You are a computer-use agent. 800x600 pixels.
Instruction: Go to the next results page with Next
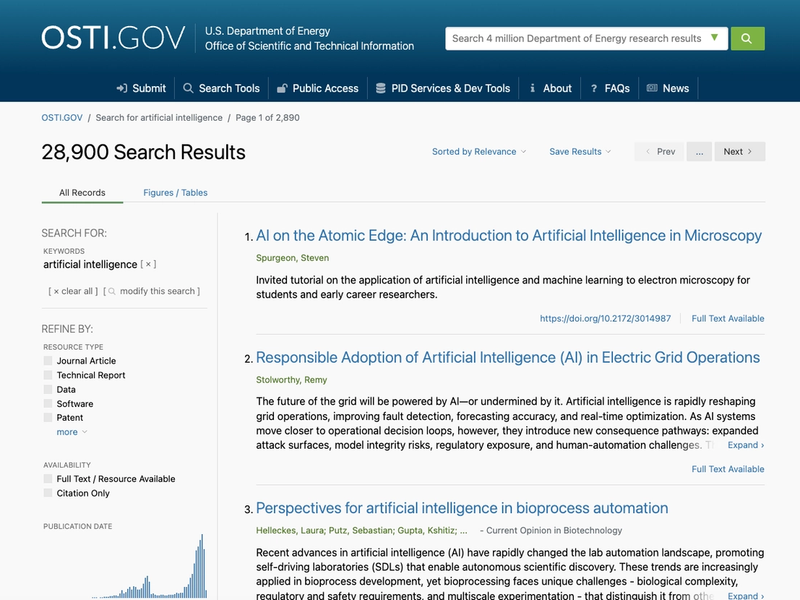pos(739,151)
